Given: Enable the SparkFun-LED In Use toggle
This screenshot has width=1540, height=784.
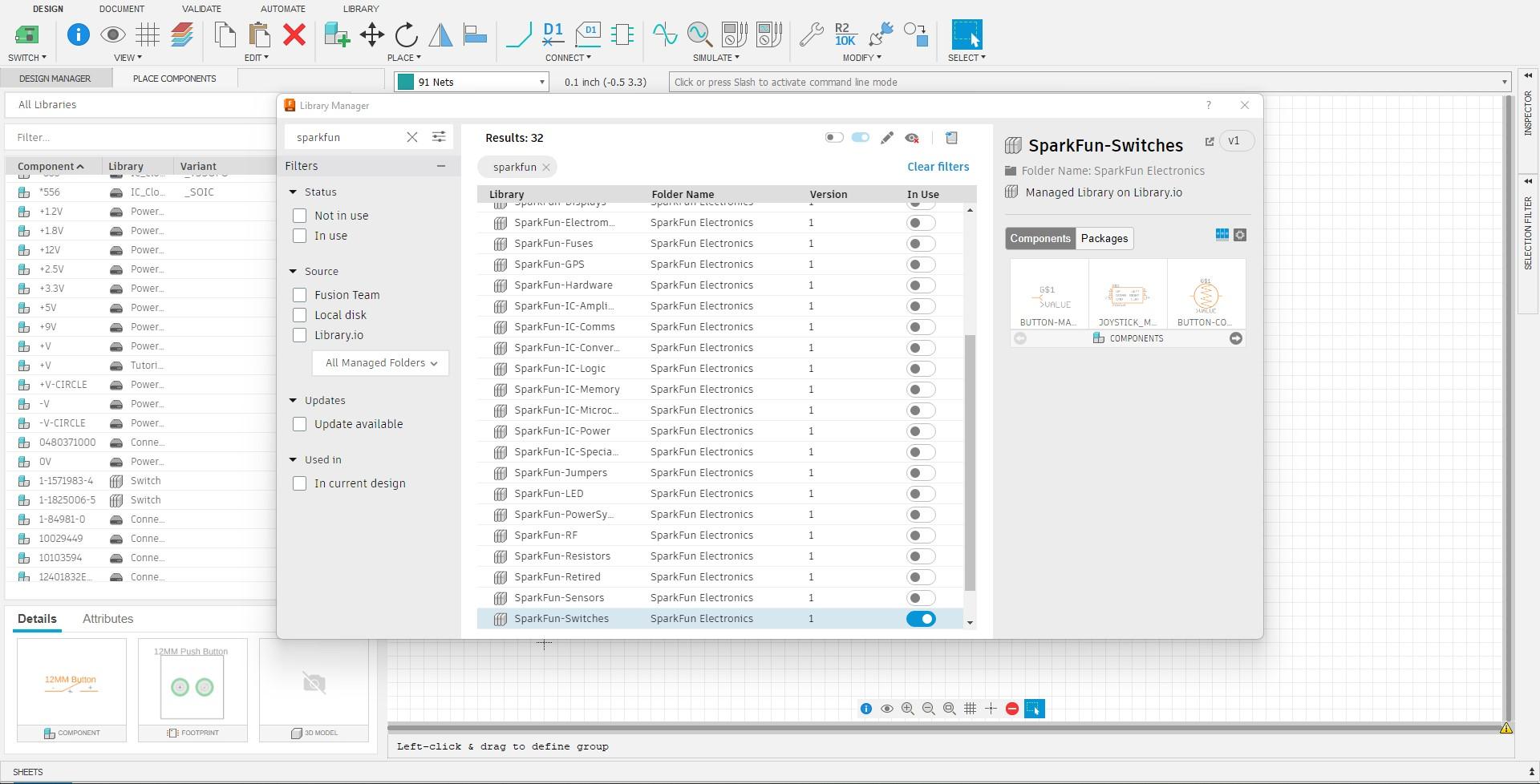Looking at the screenshot, I should click(x=921, y=494).
